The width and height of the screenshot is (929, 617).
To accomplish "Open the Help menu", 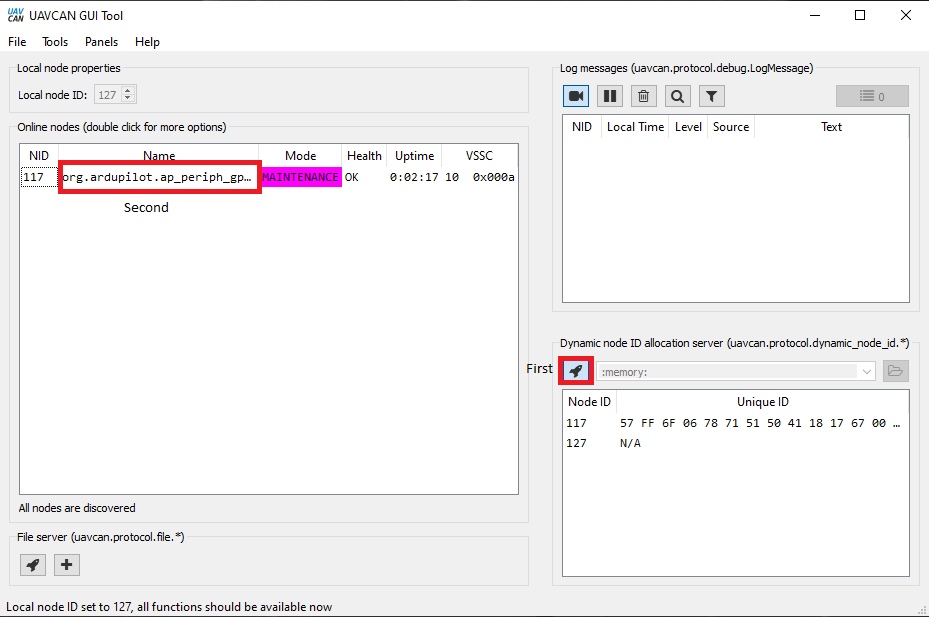I will [147, 42].
